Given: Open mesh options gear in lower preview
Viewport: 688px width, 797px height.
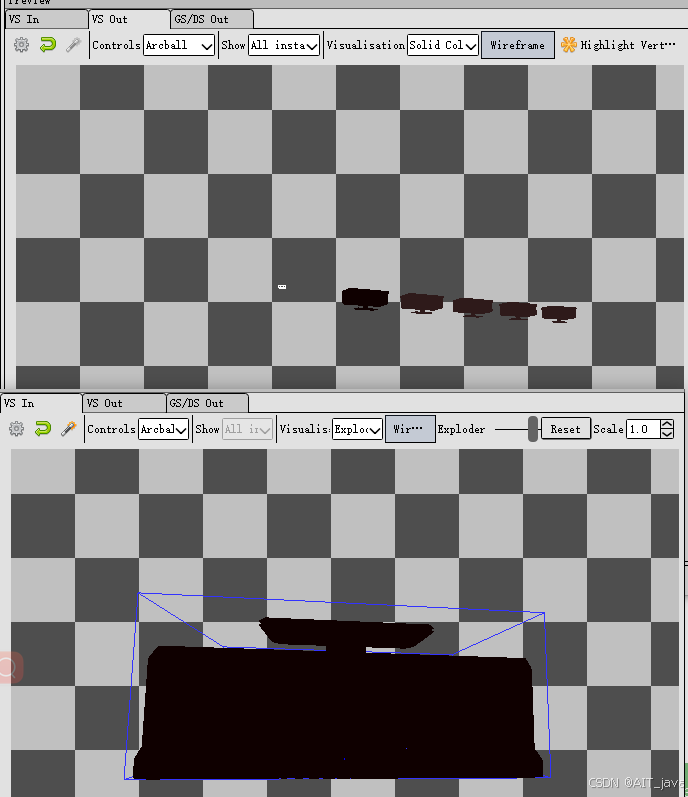Looking at the screenshot, I should point(17,429).
